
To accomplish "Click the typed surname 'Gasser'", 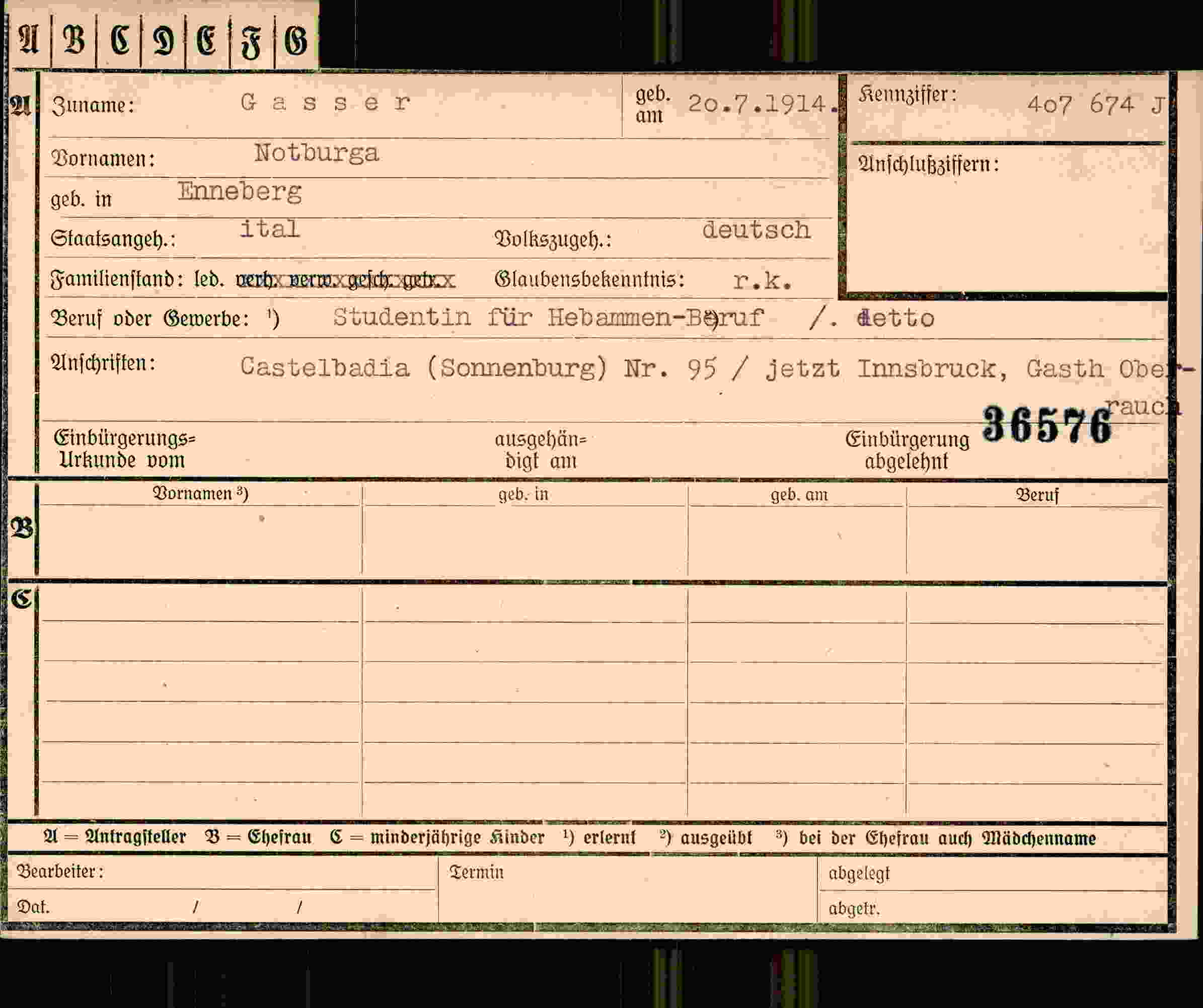I will click(325, 103).
